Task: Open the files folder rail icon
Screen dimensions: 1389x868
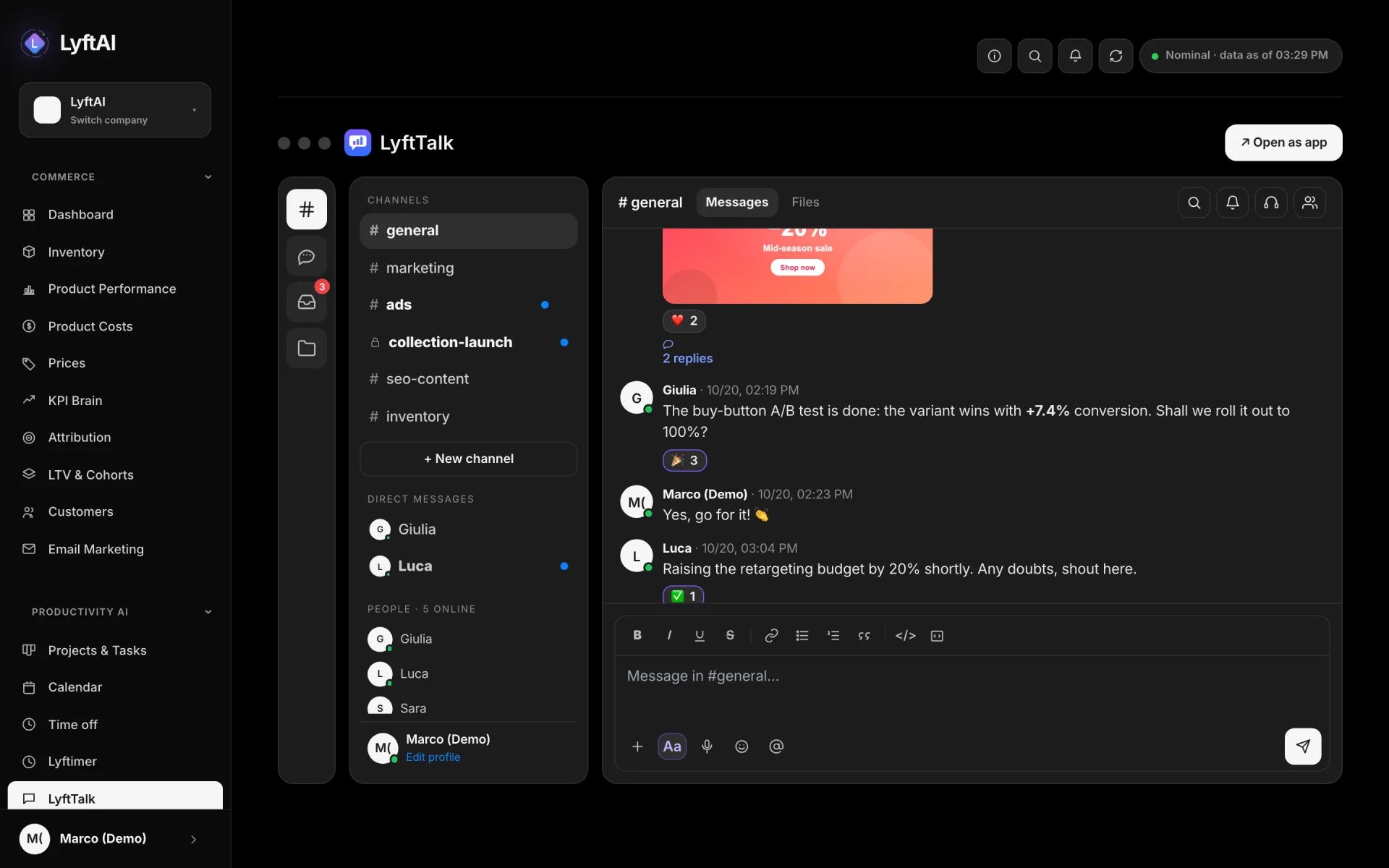Action: click(x=307, y=349)
